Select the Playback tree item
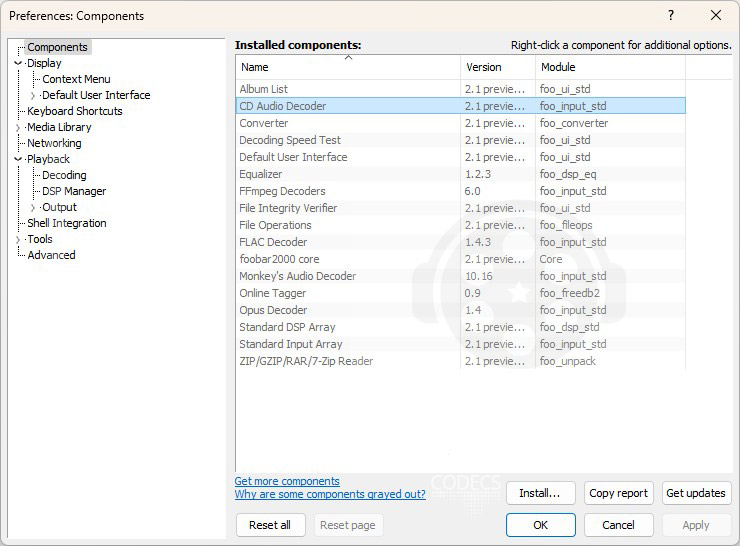The image size is (740, 546). click(48, 160)
